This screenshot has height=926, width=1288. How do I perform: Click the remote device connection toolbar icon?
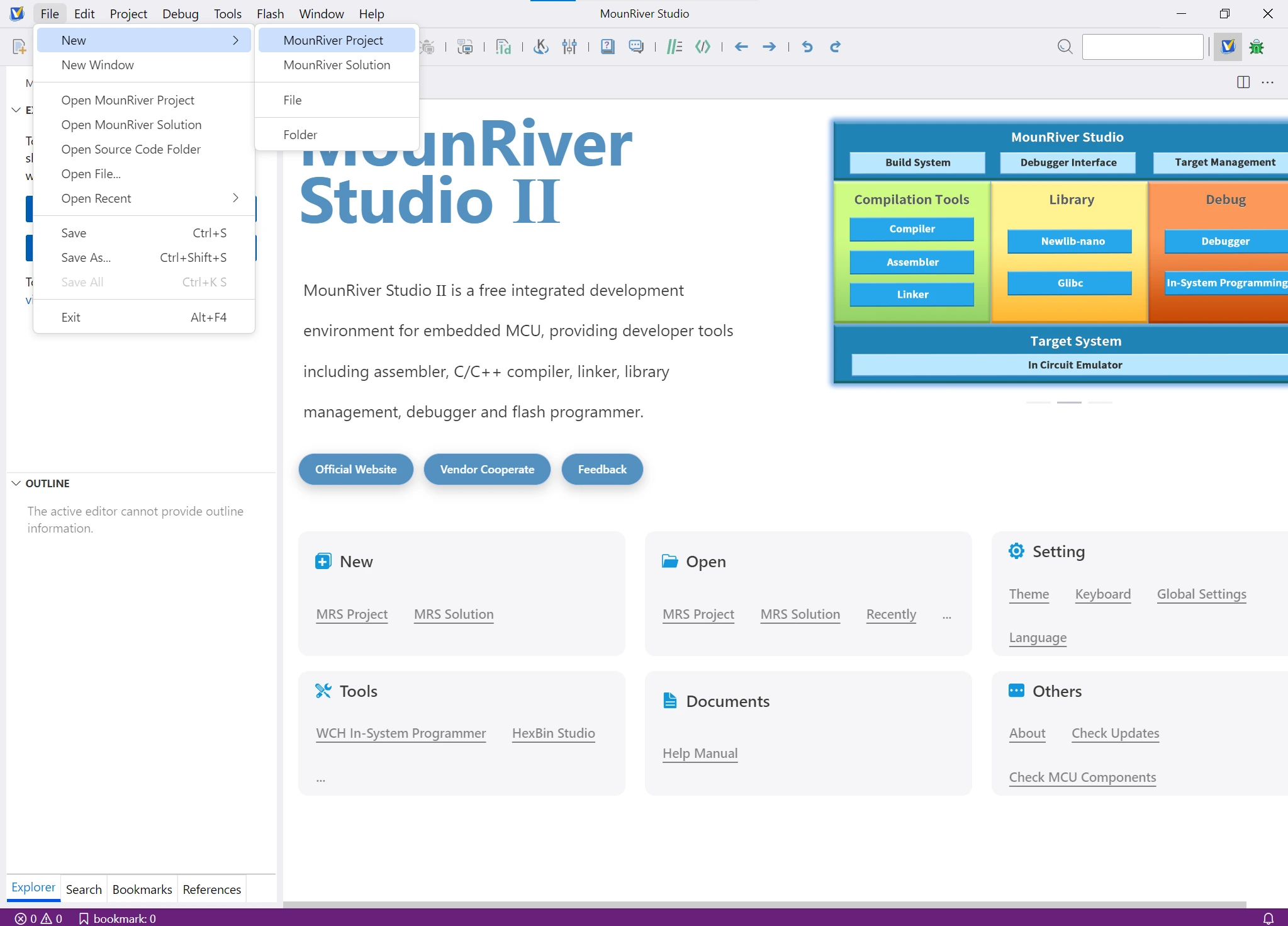465,47
